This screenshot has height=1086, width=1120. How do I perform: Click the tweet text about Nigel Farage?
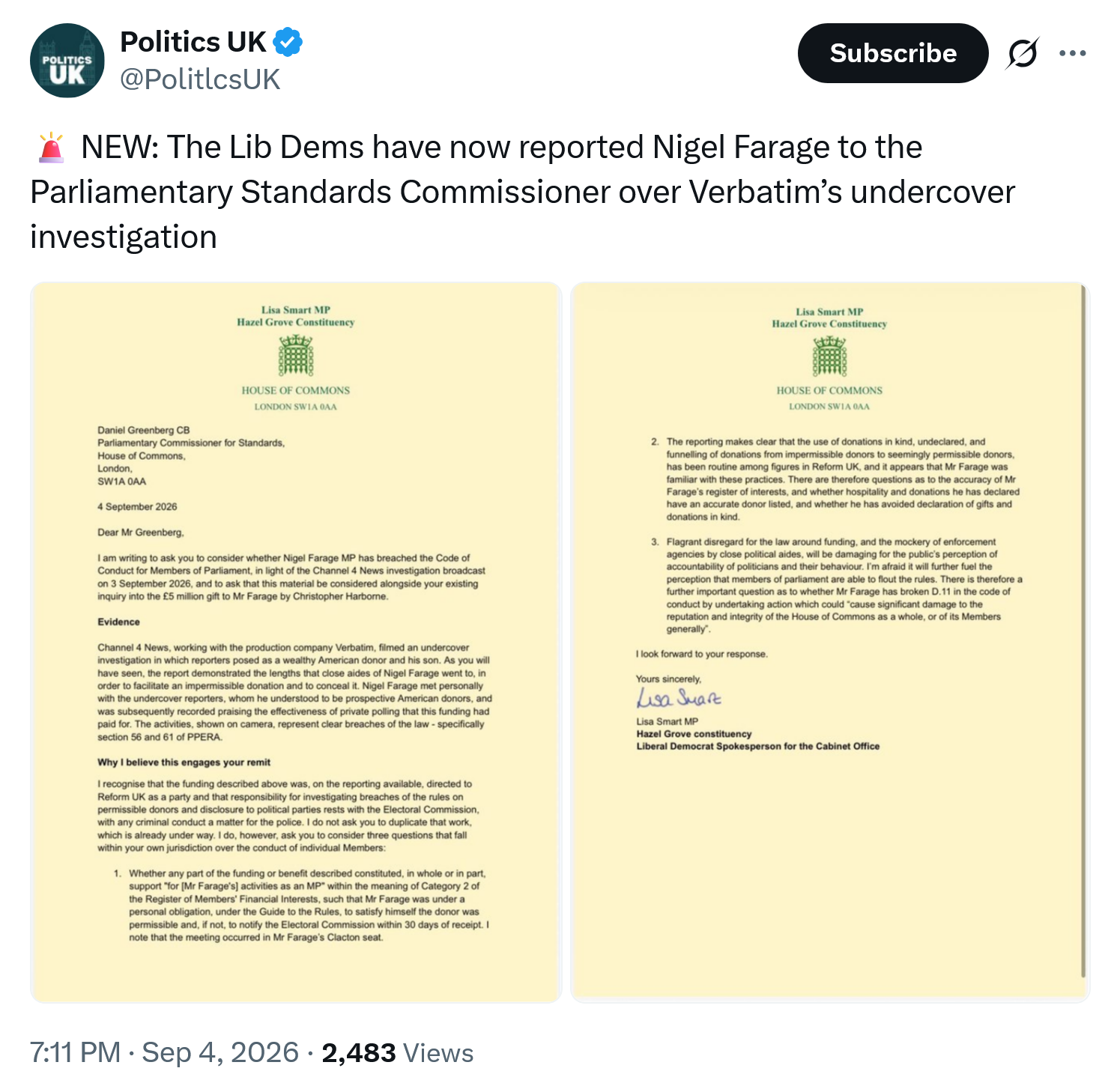(522, 192)
